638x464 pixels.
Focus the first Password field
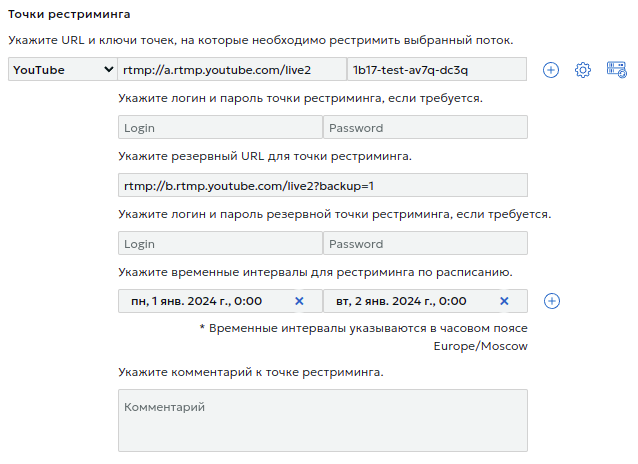coord(424,128)
